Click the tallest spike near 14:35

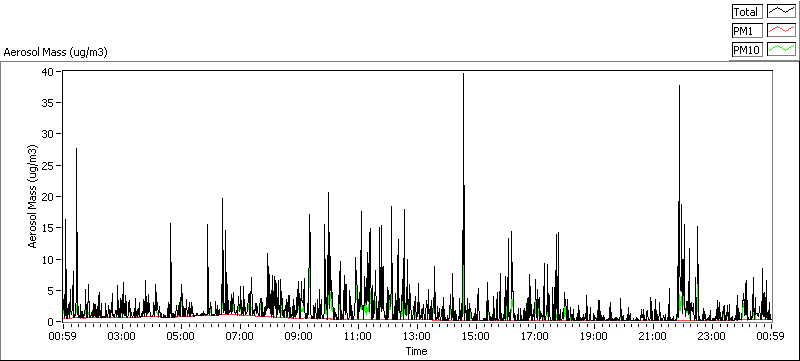point(463,196)
